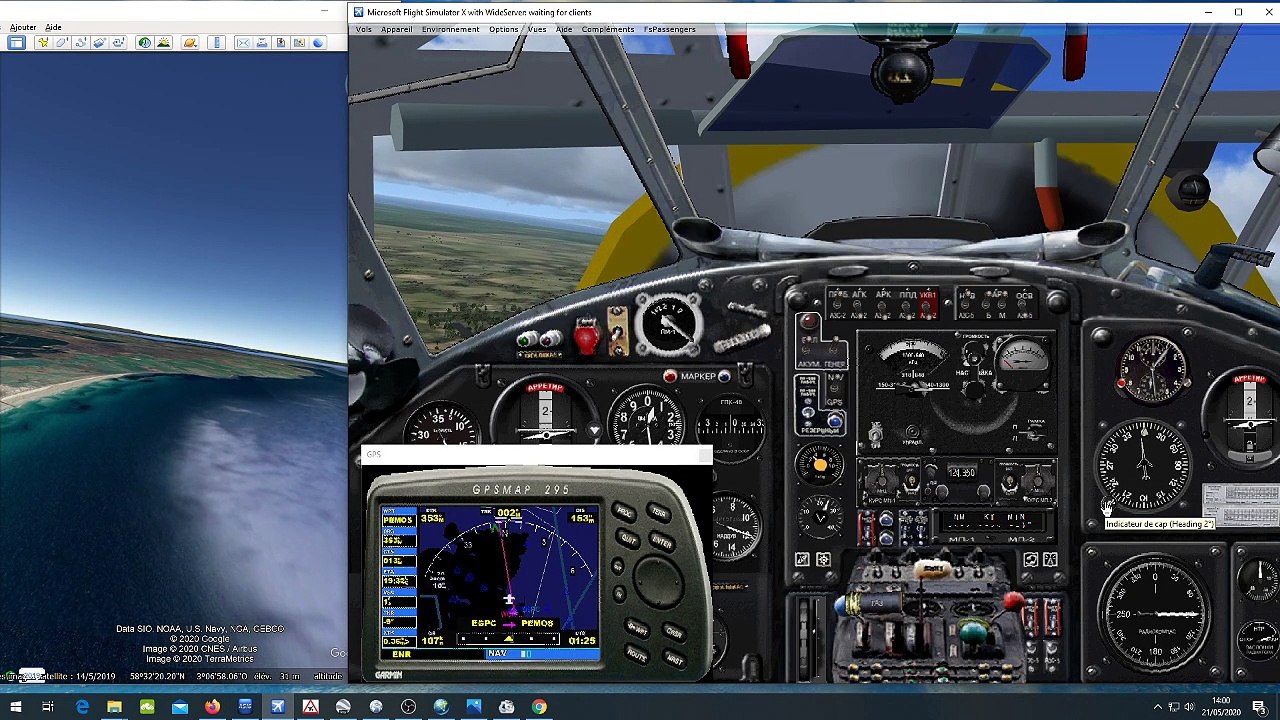Image resolution: width=1280 pixels, height=720 pixels.
Task: Add a placemark in Google Earth toolbar
Action: coord(43,43)
